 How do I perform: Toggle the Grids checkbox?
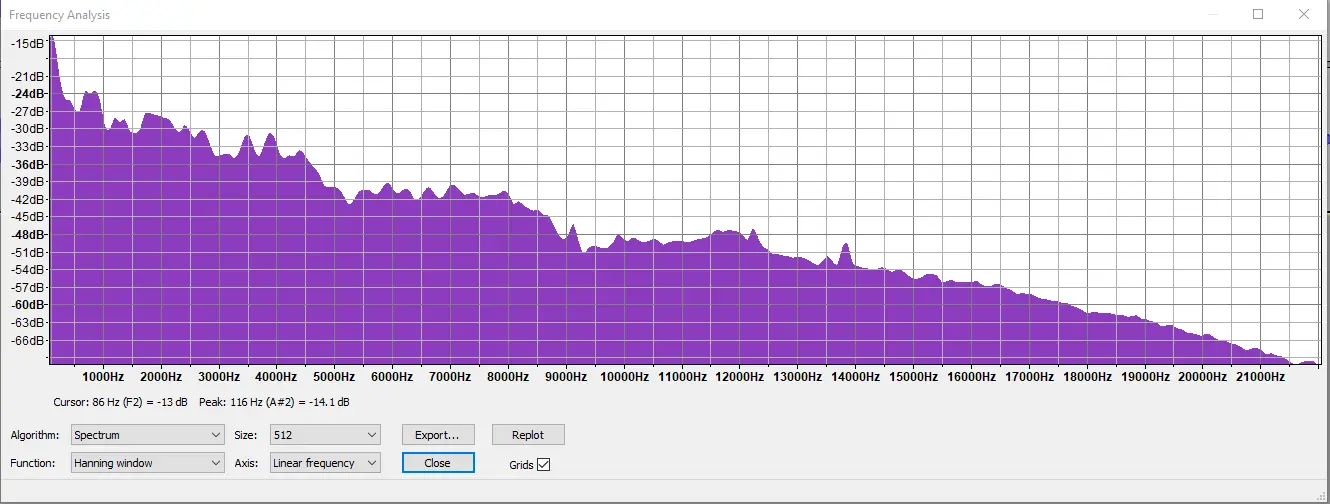click(543, 464)
